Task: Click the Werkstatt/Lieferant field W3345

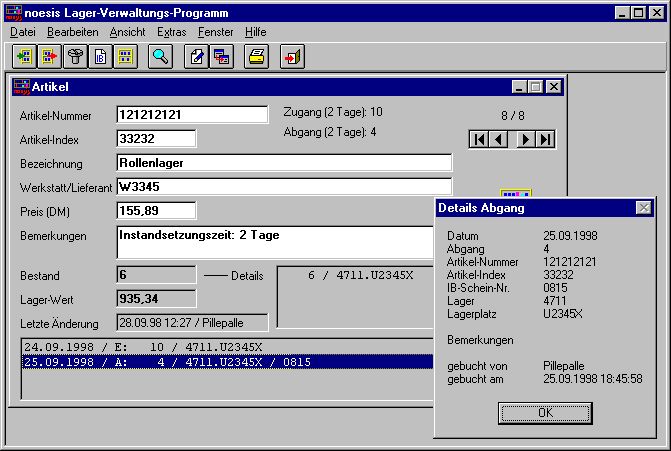Action: (x=284, y=187)
